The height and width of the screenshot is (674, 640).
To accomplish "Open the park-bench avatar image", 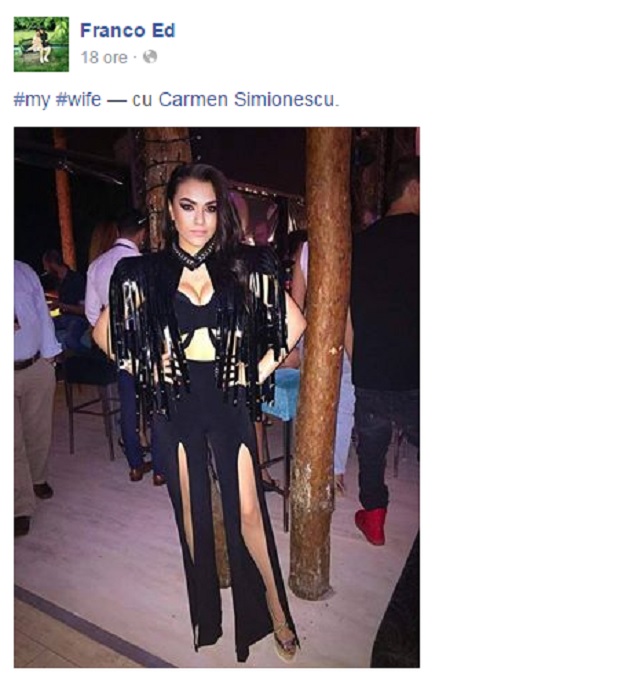I will pos(41,44).
